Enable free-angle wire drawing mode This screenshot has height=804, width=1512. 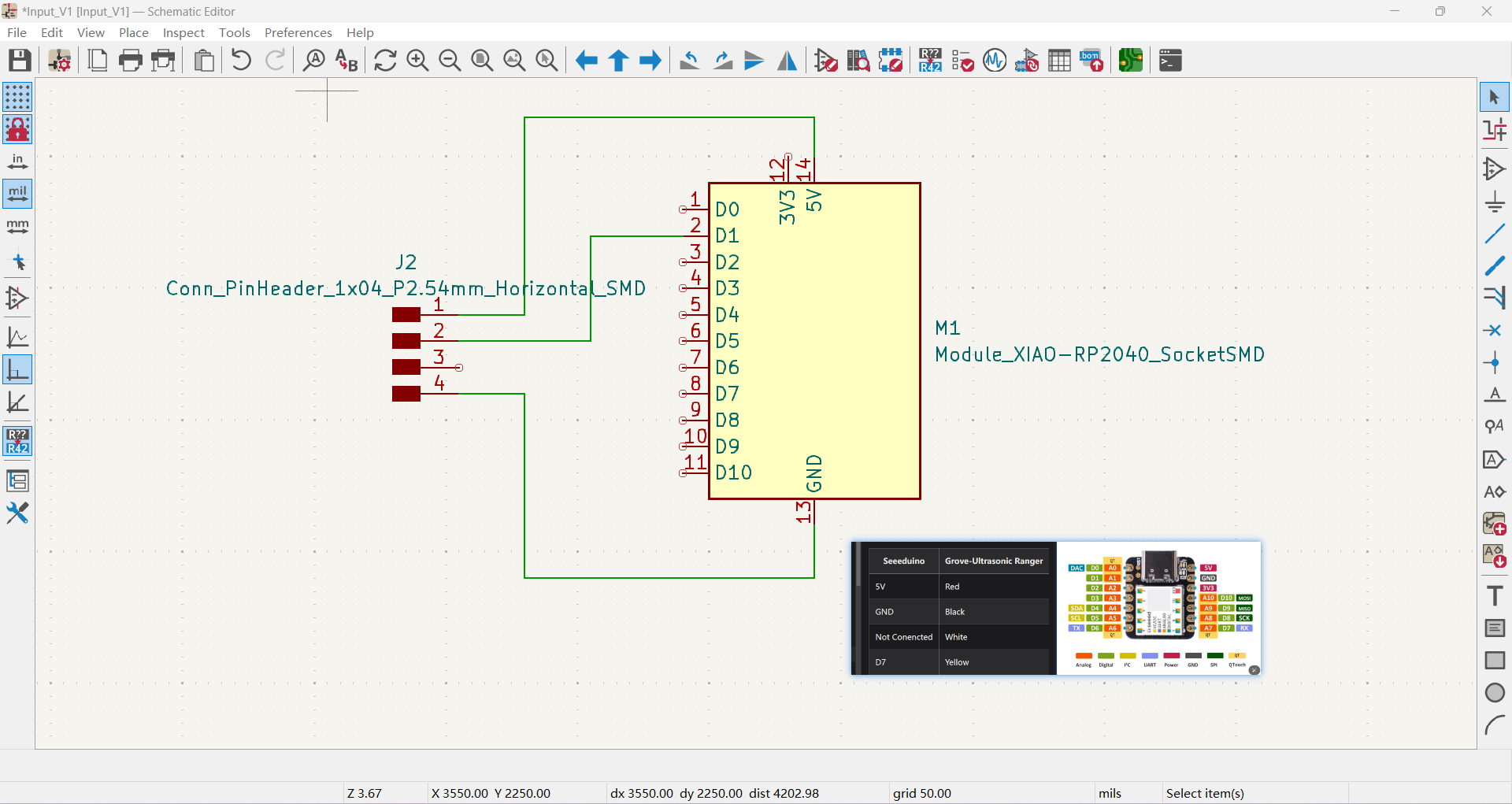click(x=17, y=338)
